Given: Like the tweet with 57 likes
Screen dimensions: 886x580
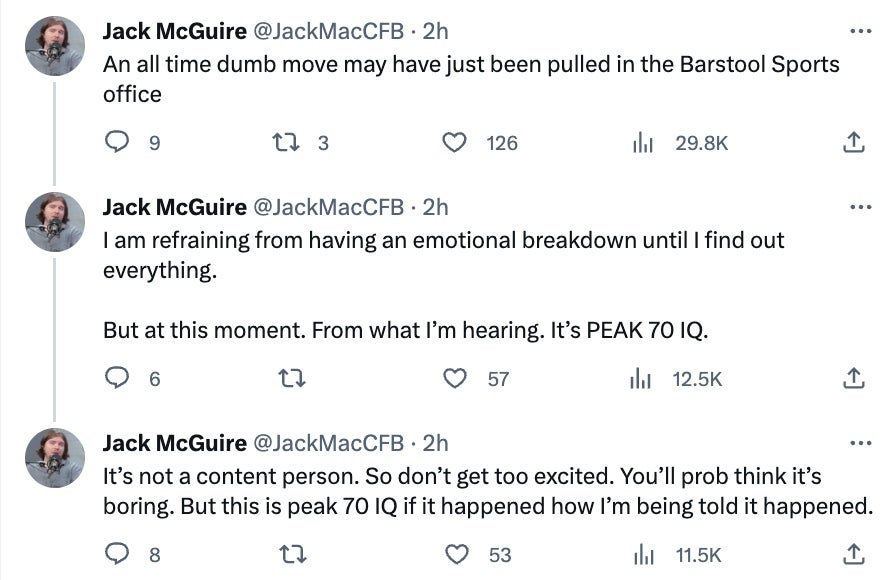Looking at the screenshot, I should tap(455, 378).
